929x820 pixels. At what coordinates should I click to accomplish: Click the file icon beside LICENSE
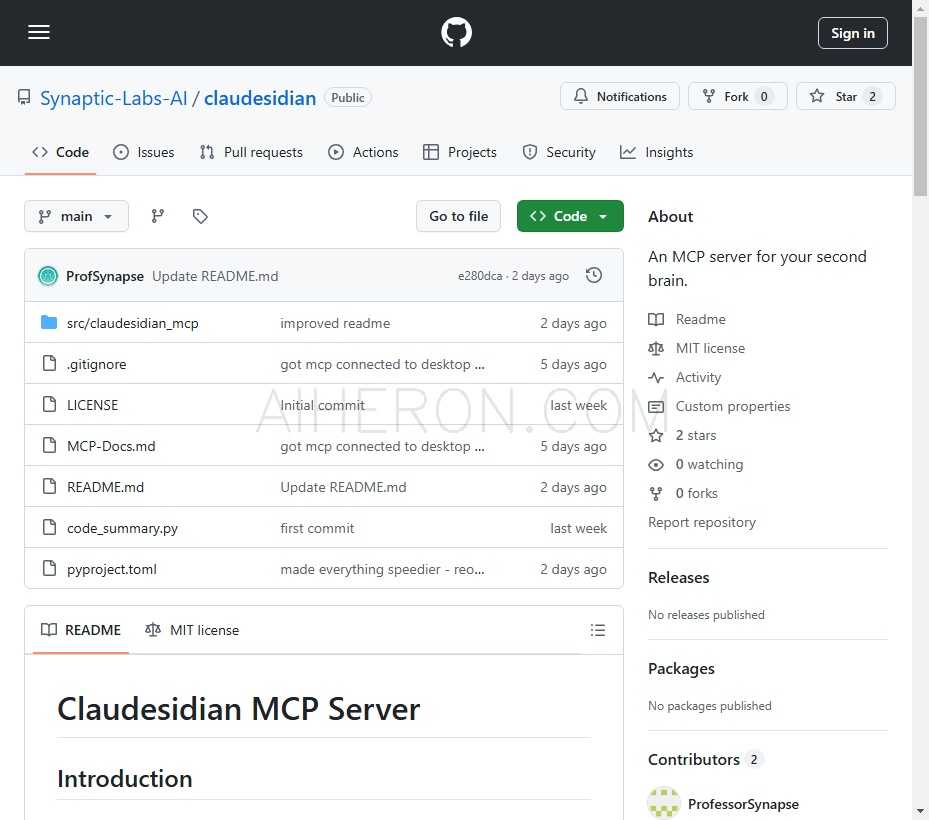pos(50,404)
